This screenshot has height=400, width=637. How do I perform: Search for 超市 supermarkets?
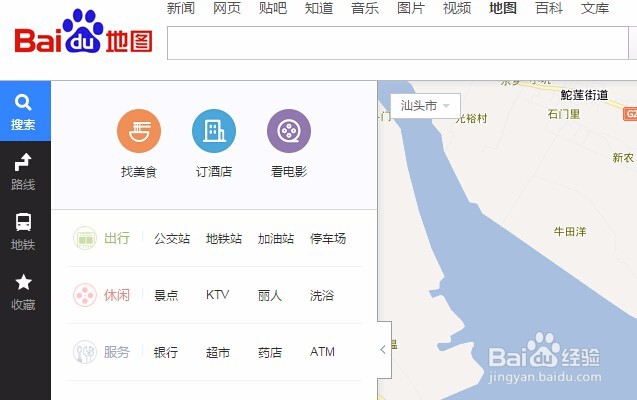pyautogui.click(x=218, y=352)
